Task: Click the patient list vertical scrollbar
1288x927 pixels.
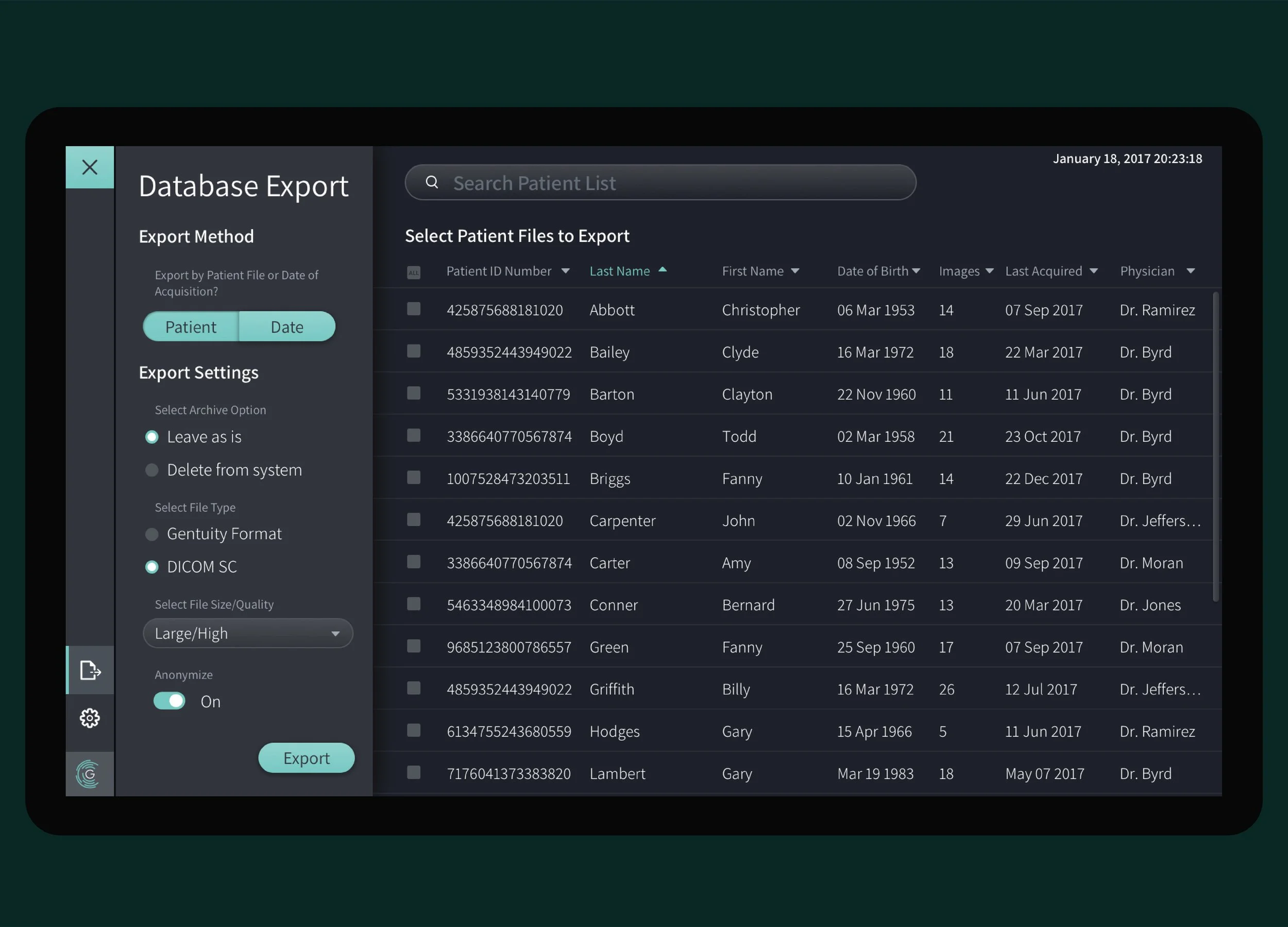Action: (1215, 445)
